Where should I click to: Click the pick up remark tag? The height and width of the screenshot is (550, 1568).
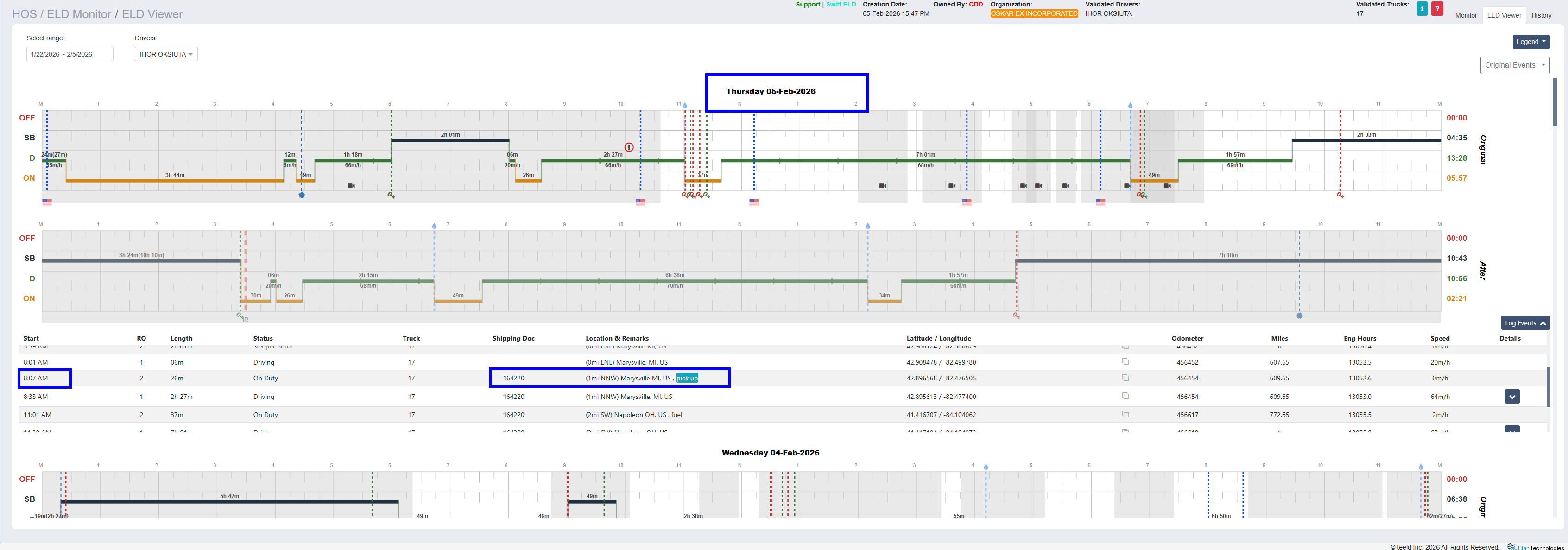pyautogui.click(x=687, y=379)
